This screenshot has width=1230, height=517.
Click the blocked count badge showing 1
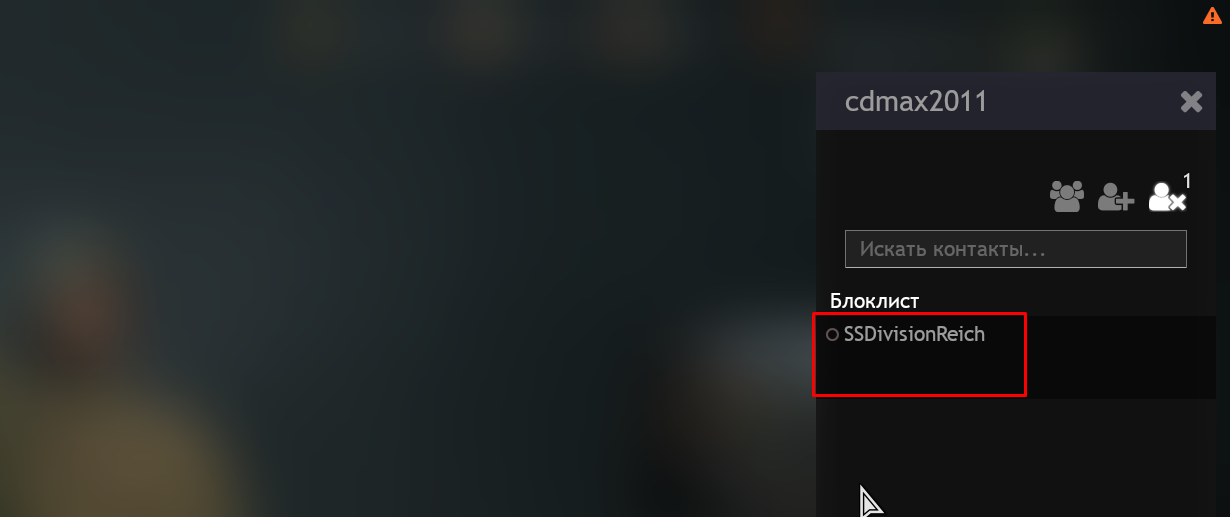point(1188,181)
